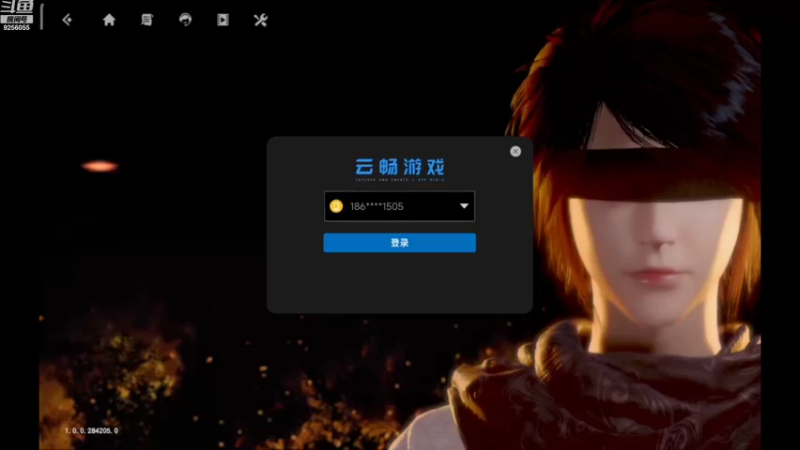Select the 186****1505 account field
Viewport: 800px width, 450px height.
[399, 206]
